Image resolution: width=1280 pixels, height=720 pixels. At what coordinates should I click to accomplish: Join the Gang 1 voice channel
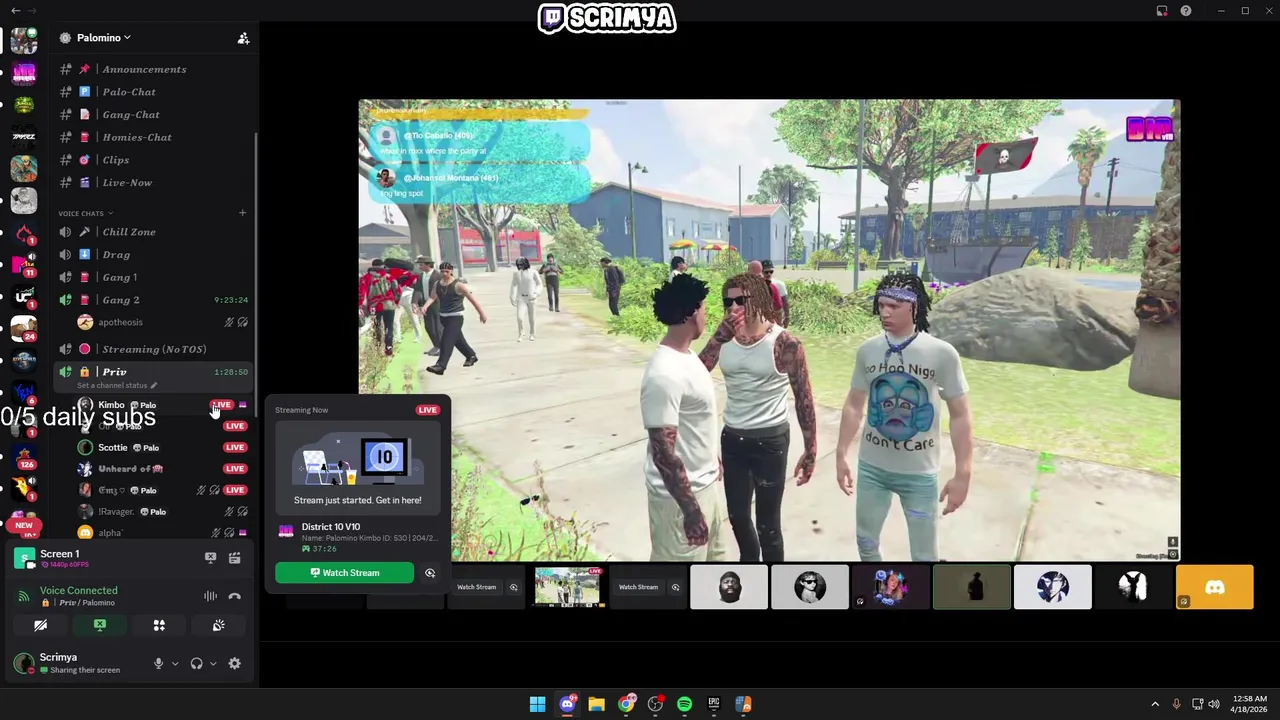pyautogui.click(x=152, y=277)
